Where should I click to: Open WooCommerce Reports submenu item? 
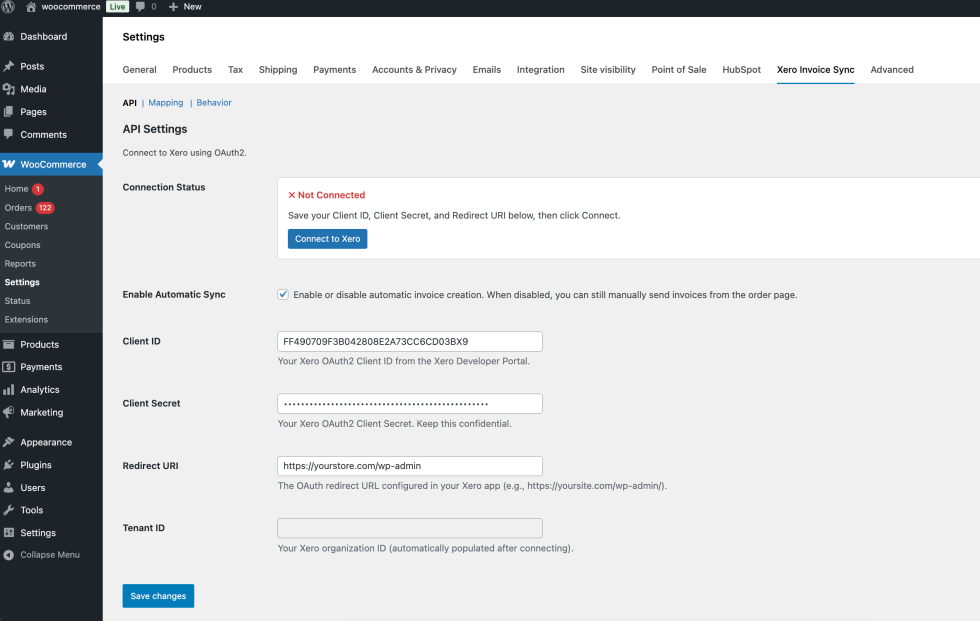coord(20,264)
